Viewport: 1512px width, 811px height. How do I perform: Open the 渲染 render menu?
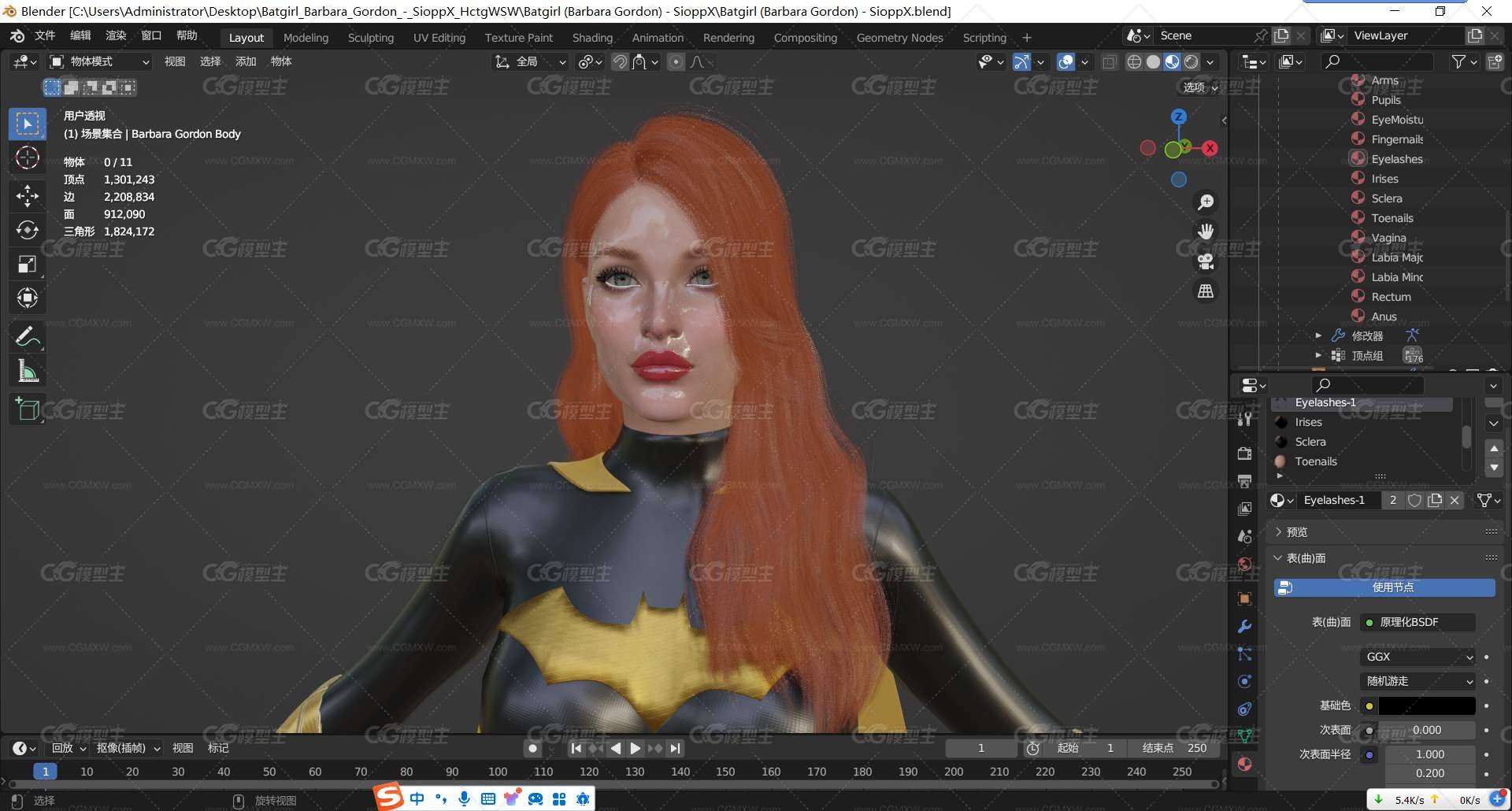pyautogui.click(x=116, y=35)
